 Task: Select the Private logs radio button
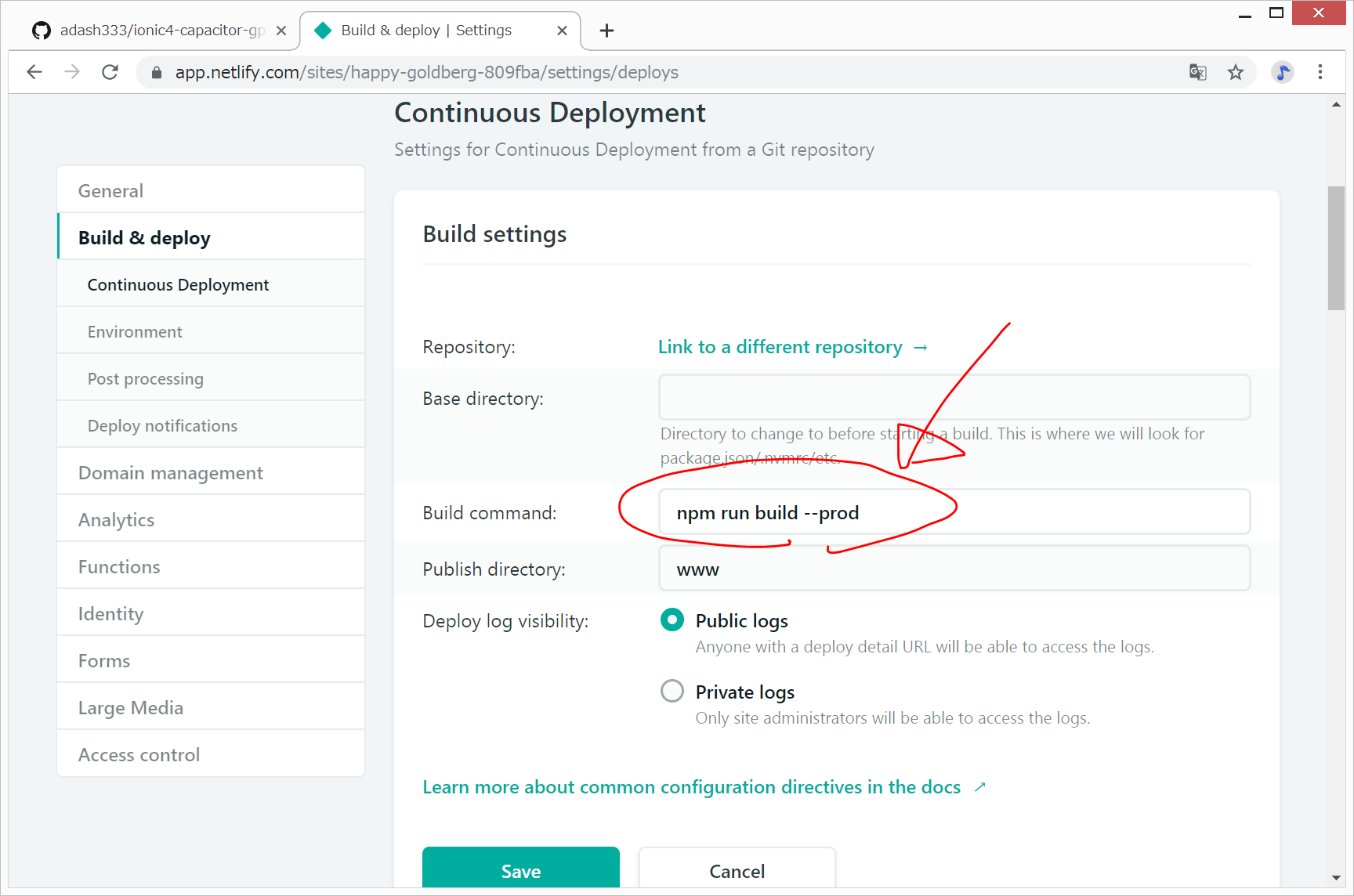672,692
